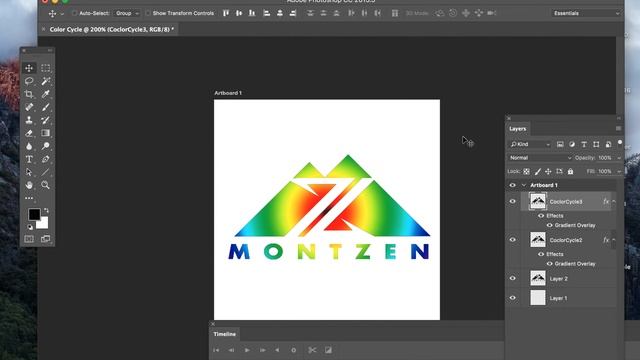Pick the Blur tool

pos(29,146)
